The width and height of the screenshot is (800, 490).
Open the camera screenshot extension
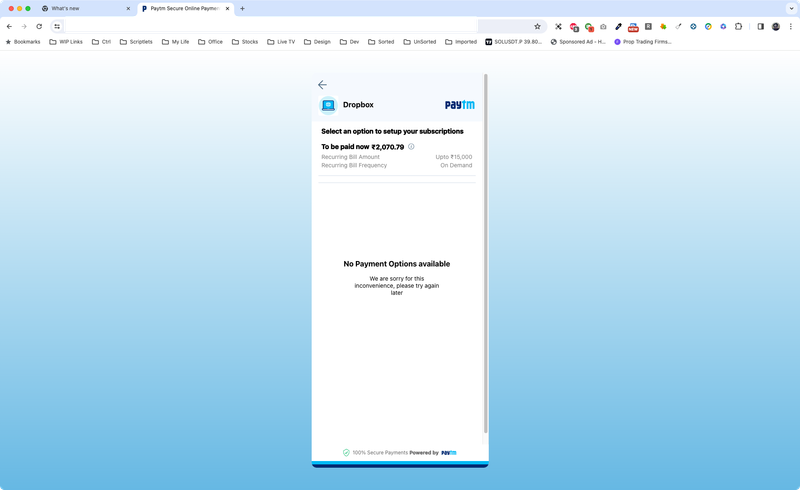click(x=604, y=27)
